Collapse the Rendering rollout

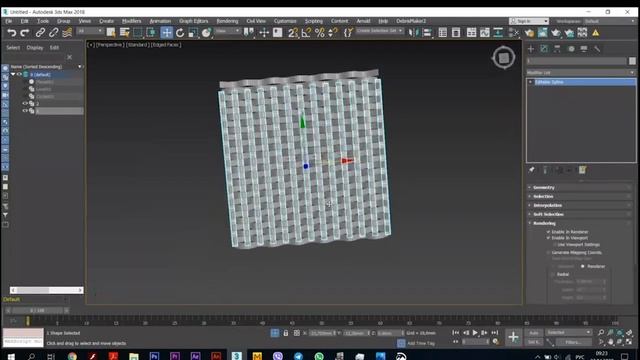point(579,223)
